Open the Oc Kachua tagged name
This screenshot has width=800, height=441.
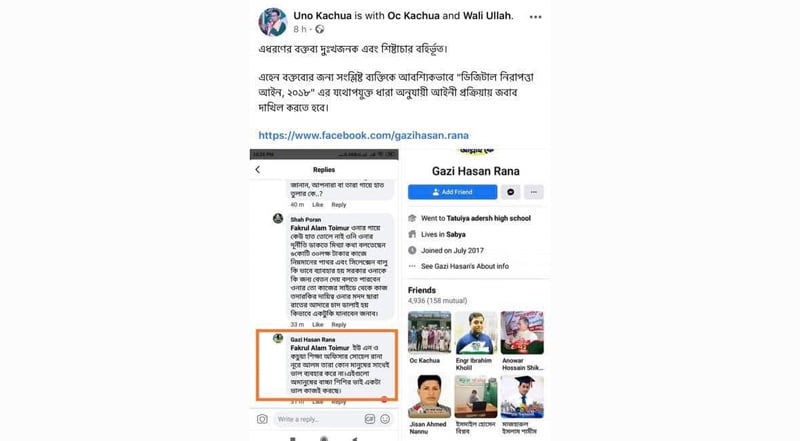click(x=413, y=16)
